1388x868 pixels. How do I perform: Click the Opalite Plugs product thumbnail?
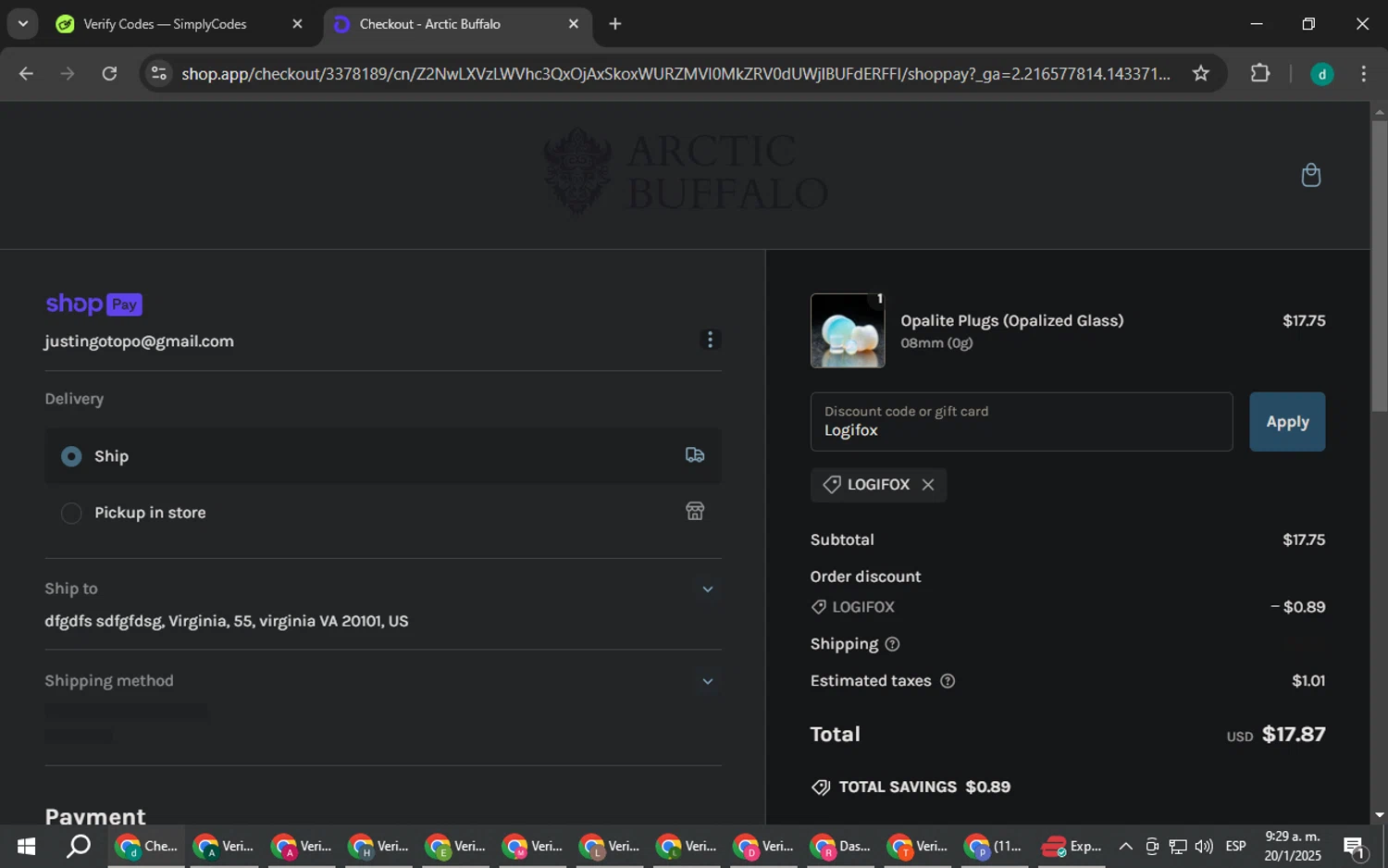[848, 330]
